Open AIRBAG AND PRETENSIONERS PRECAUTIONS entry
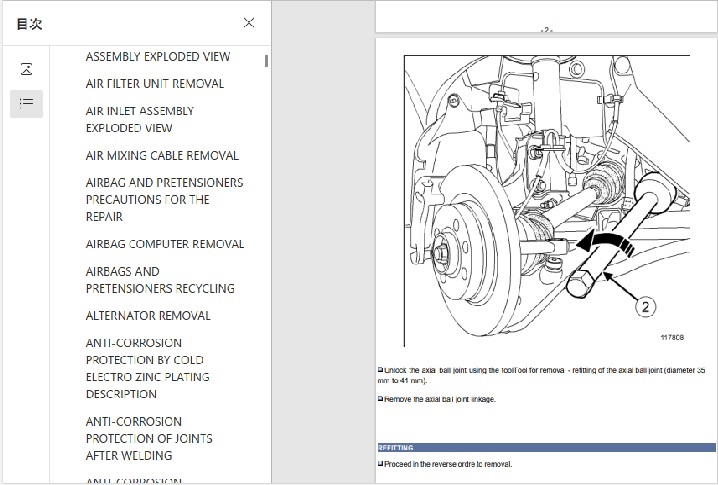718x485 pixels. pos(164,200)
